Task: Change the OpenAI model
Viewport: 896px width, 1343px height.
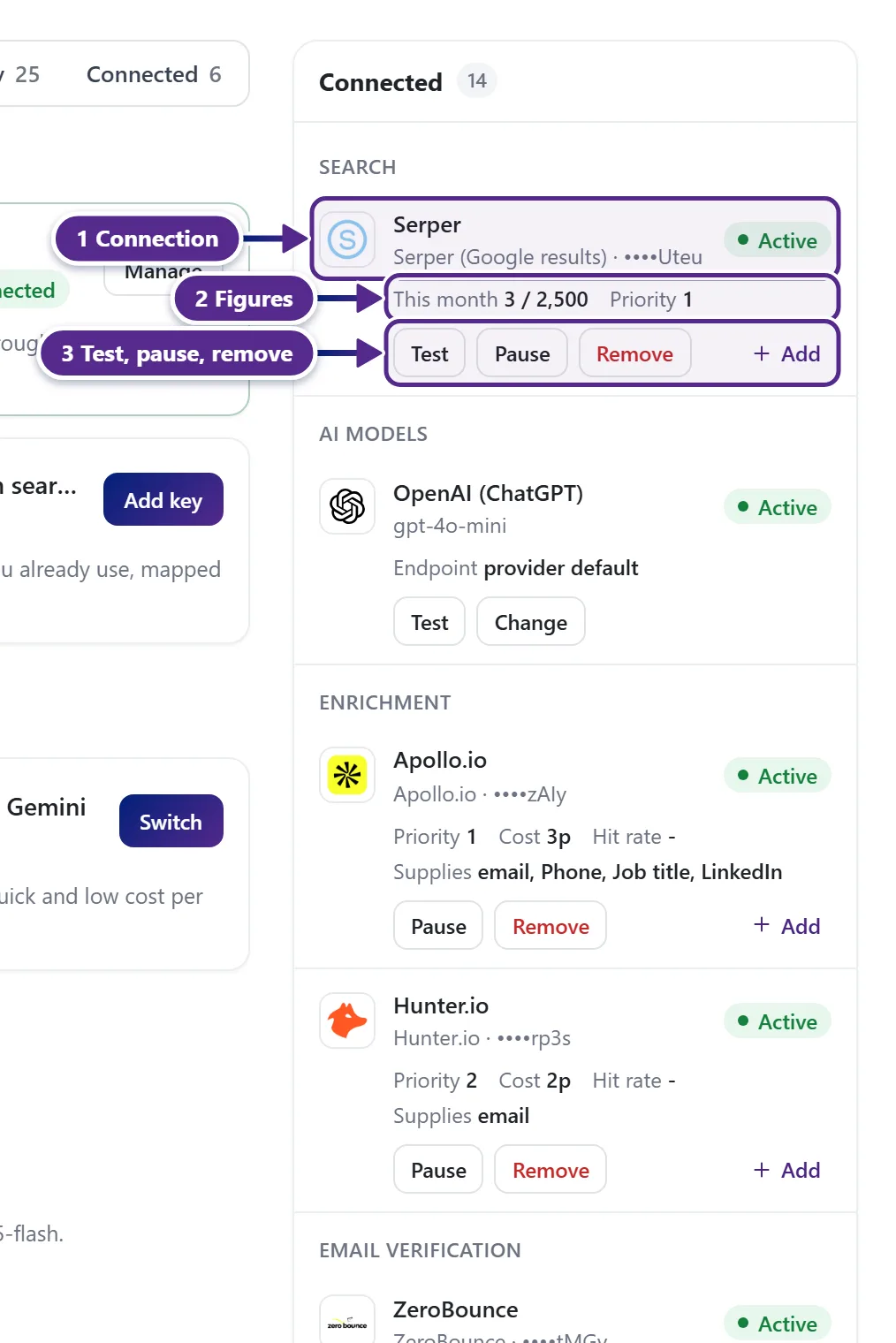Action: (531, 622)
